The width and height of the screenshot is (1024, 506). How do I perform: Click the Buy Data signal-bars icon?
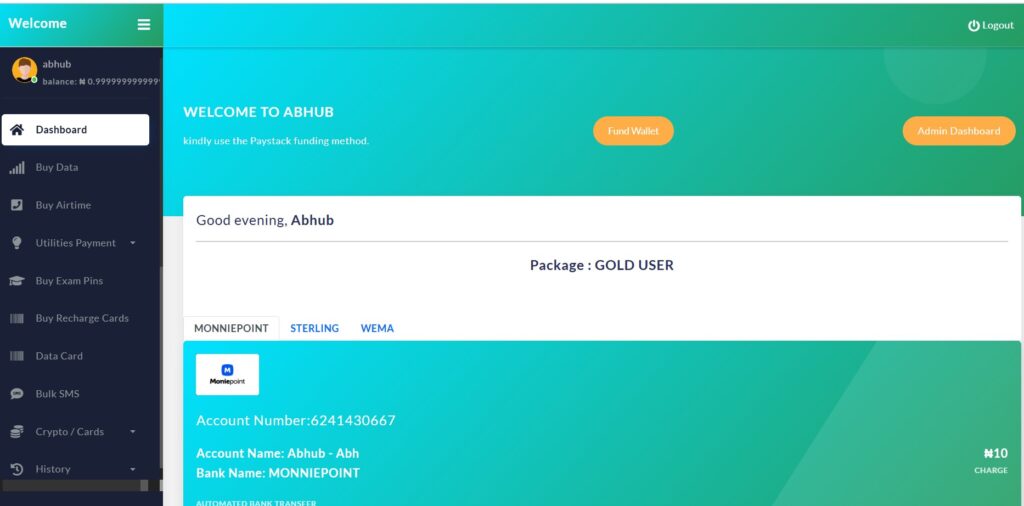17,168
